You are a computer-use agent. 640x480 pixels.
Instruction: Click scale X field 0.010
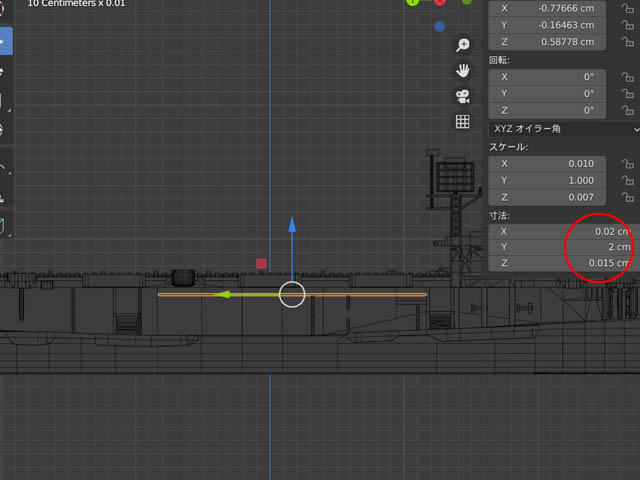pos(547,164)
